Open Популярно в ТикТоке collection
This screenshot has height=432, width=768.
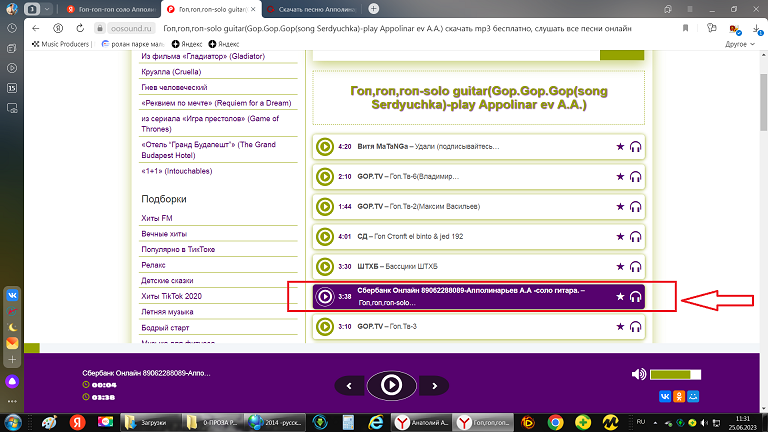click(178, 249)
